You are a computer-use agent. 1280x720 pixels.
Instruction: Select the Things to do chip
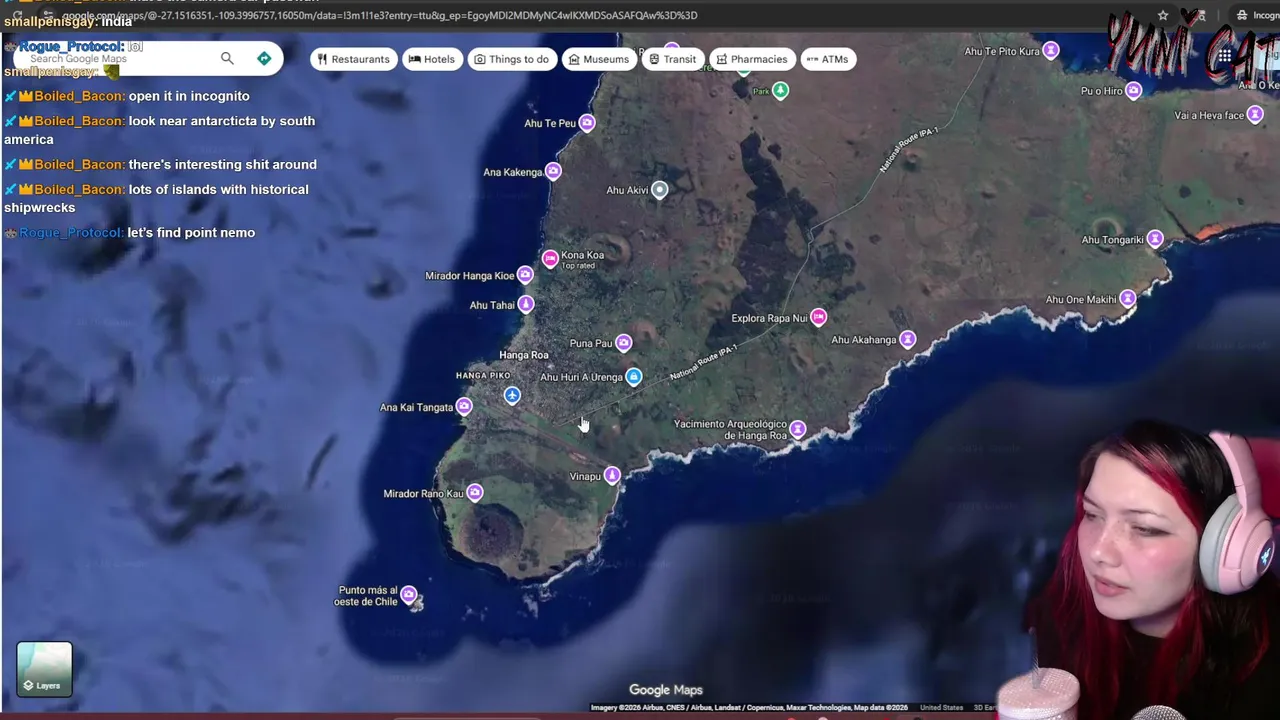click(511, 59)
